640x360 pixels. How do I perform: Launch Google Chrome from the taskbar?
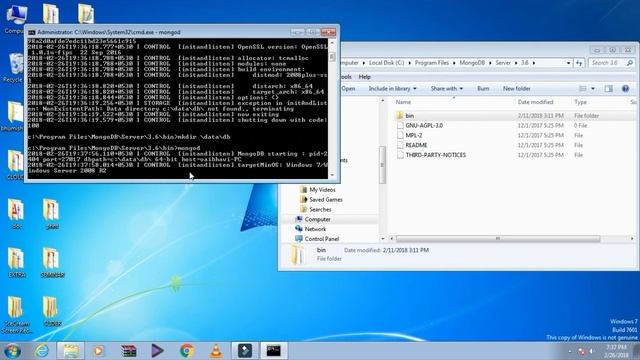click(187, 351)
